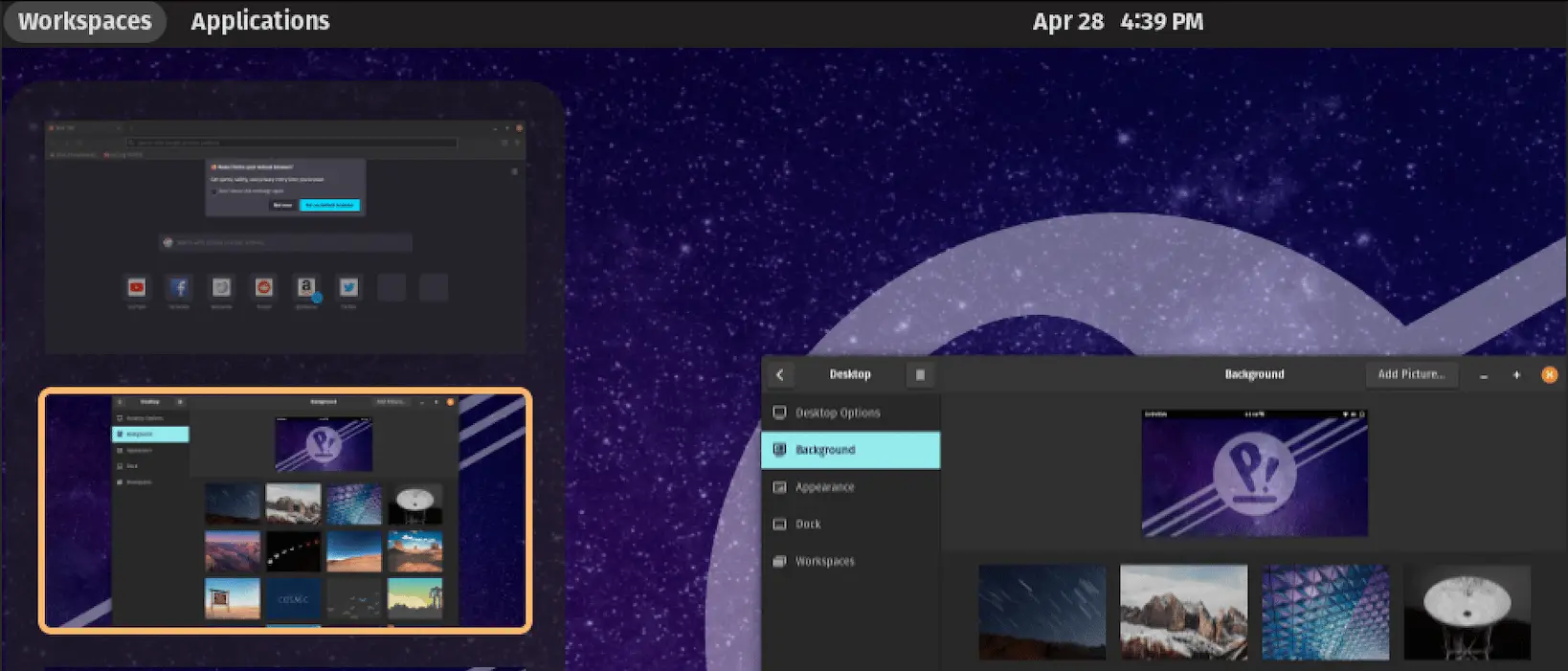Toggle the Workspaces overview in the top bar
1568x671 pixels.
[x=84, y=21]
